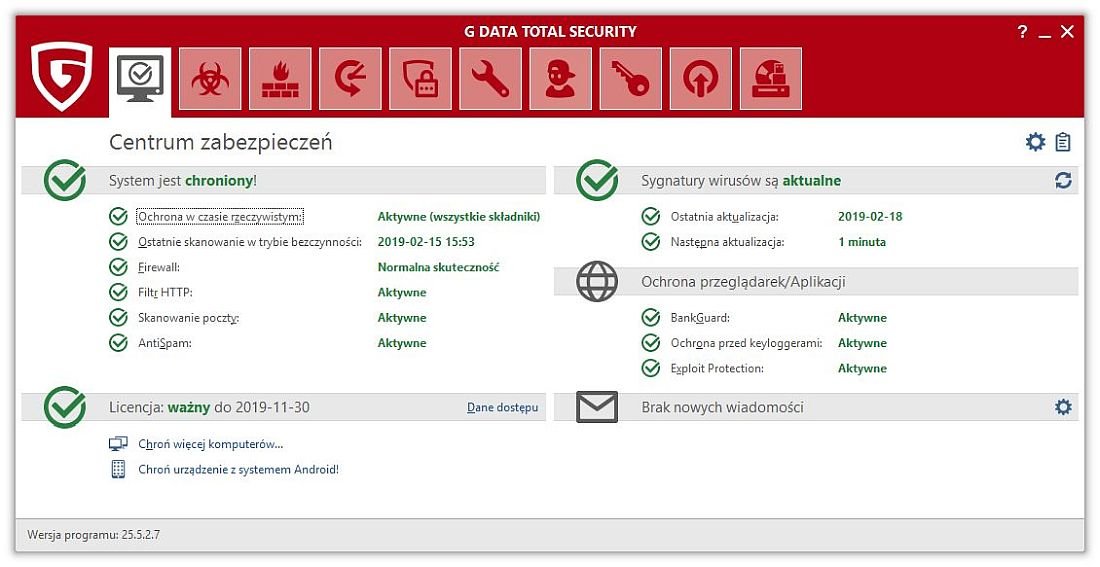Open the Skanowanie poczty entry
Image resolution: width=1100 pixels, height=567 pixels.
(189, 318)
